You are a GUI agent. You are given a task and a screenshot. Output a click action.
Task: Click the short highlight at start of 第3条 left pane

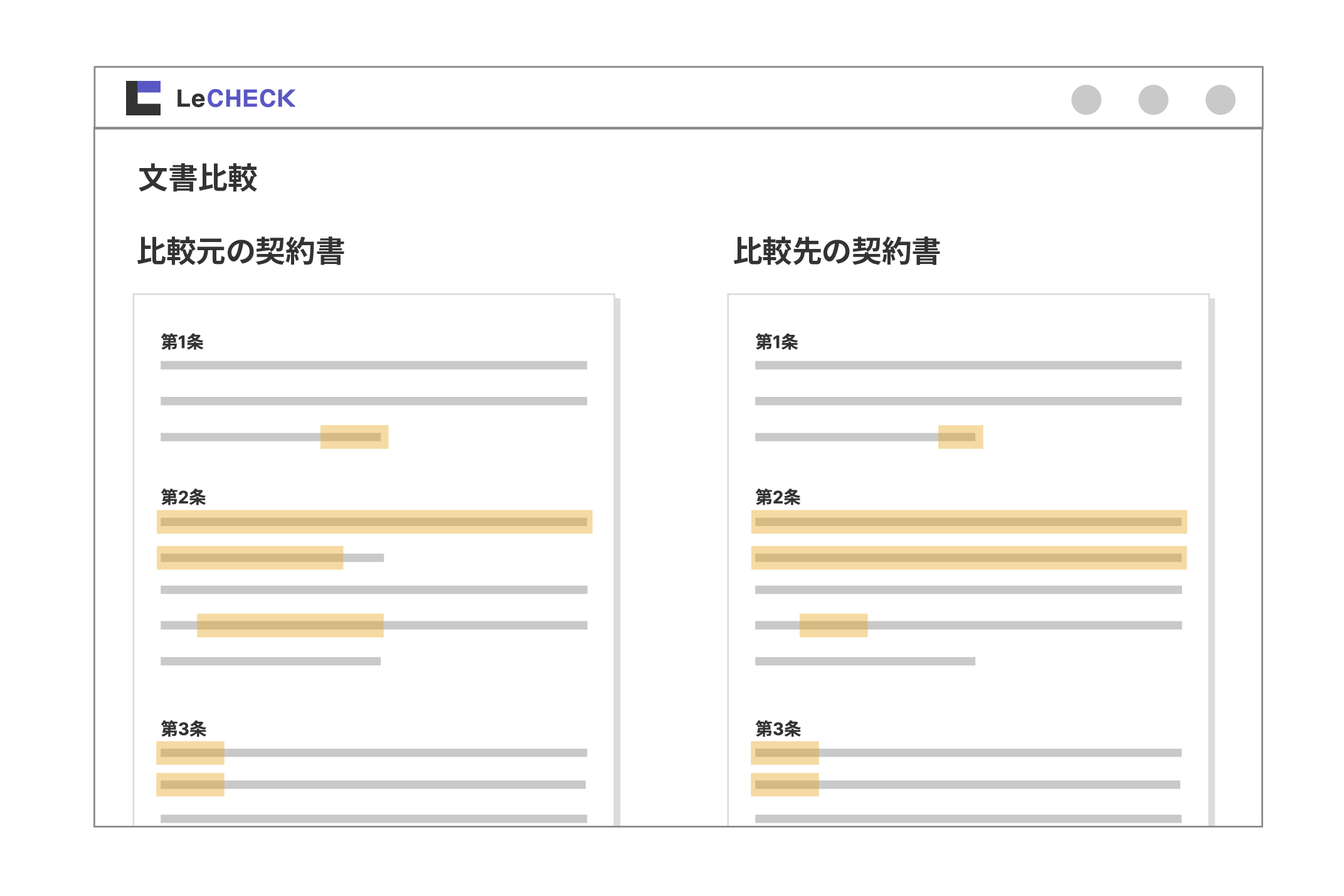click(x=190, y=752)
